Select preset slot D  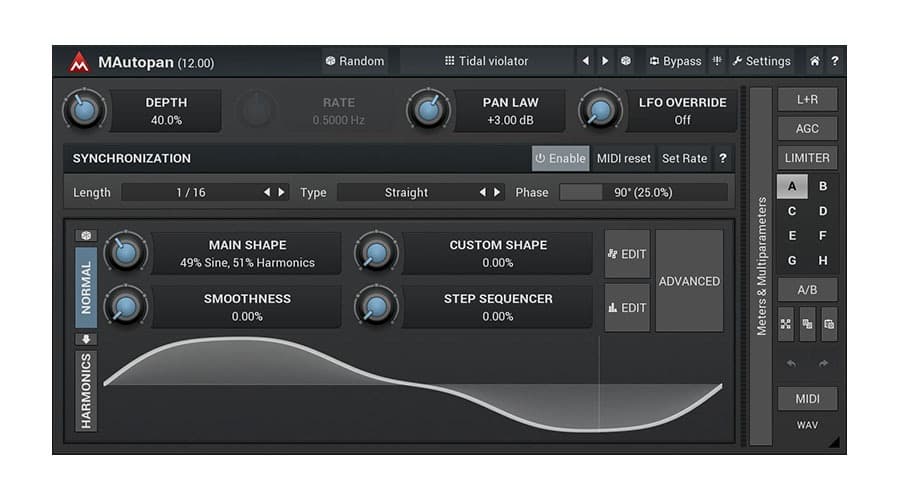(x=823, y=211)
